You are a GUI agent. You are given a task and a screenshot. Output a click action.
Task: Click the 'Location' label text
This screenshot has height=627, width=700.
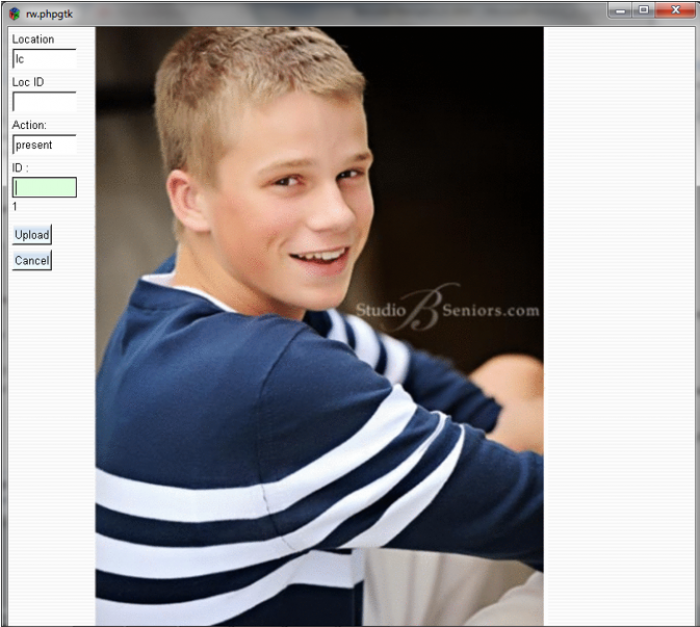pos(33,39)
